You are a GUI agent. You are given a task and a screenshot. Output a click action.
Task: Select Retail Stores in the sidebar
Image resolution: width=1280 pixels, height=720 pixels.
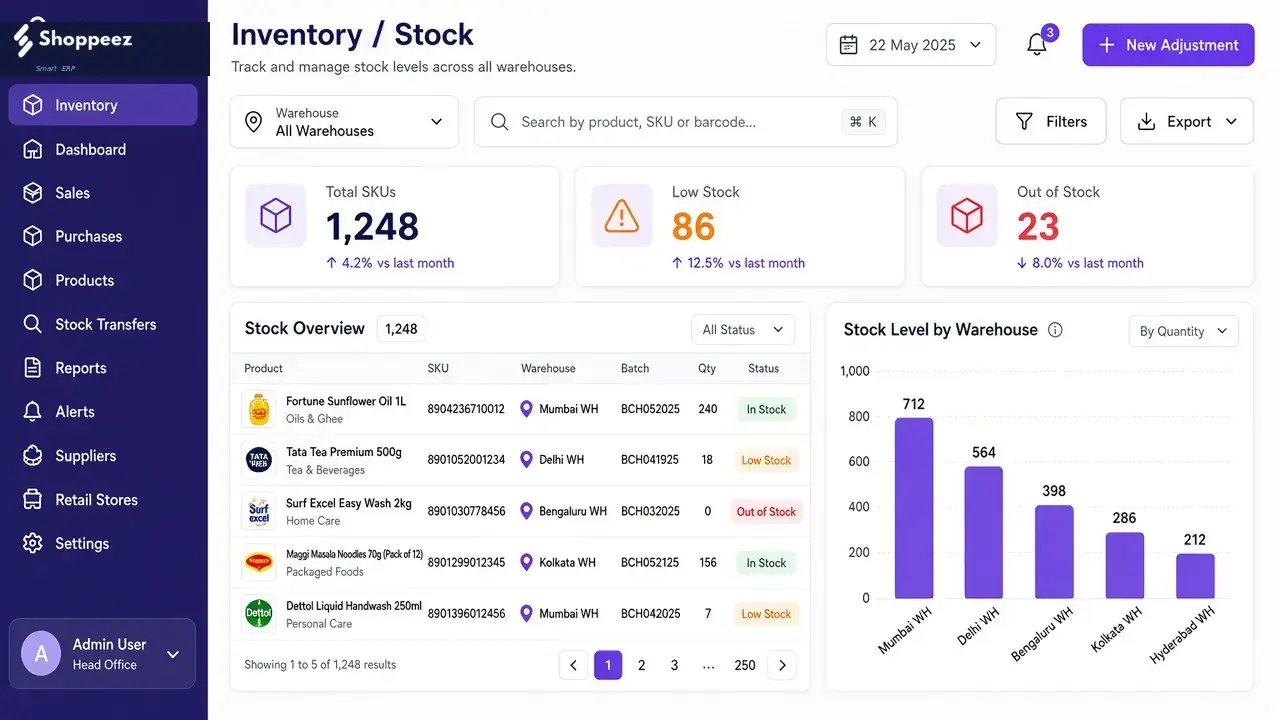[x=103, y=500]
